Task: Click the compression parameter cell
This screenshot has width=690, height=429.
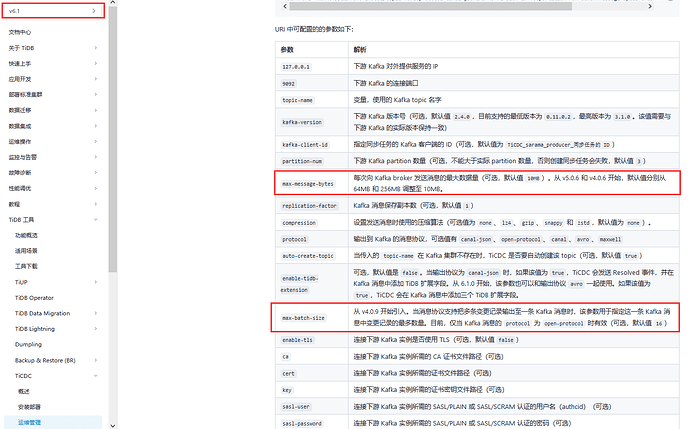Action: (312, 223)
